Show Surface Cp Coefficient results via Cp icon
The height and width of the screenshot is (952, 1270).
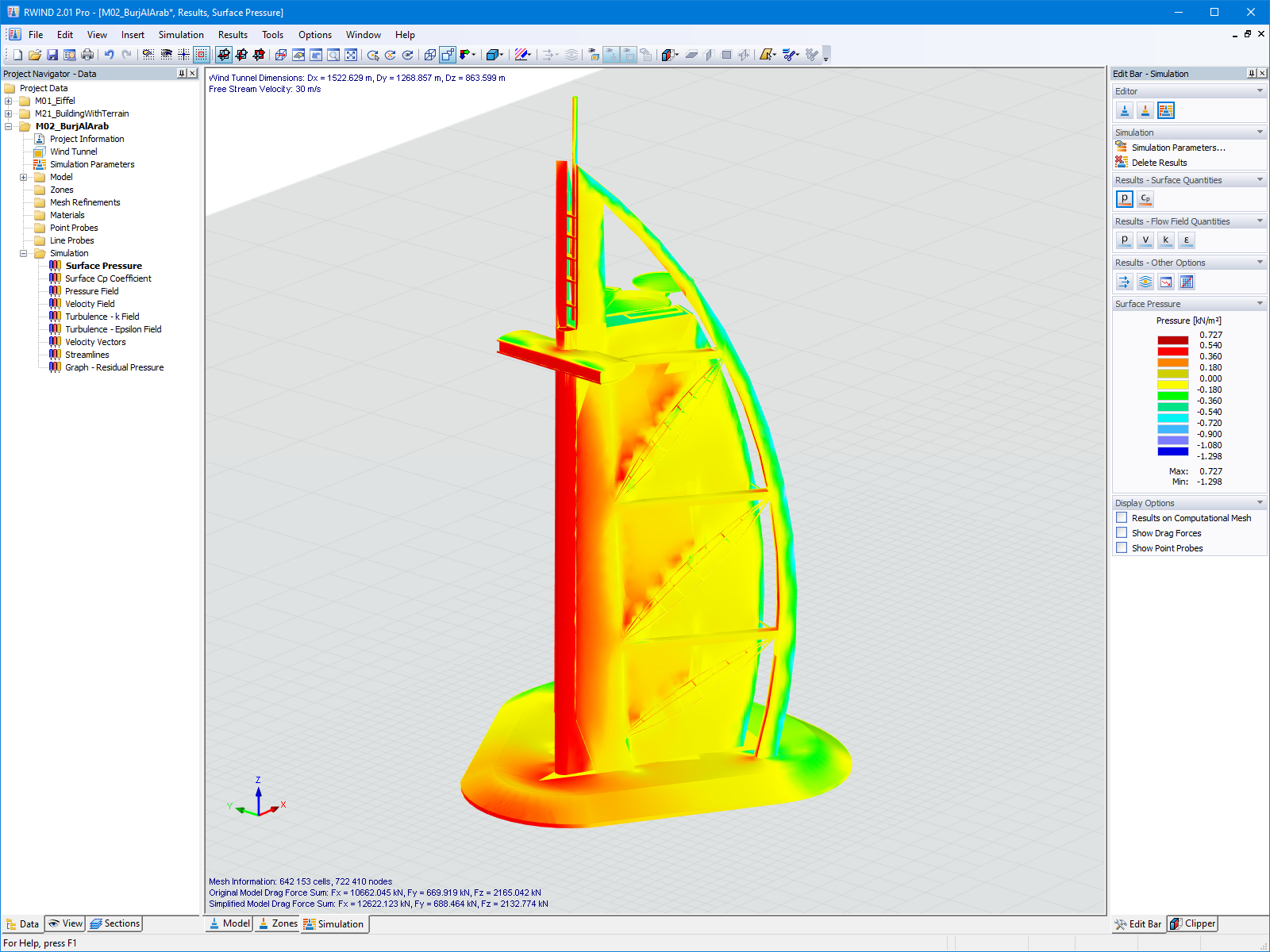tap(1145, 199)
